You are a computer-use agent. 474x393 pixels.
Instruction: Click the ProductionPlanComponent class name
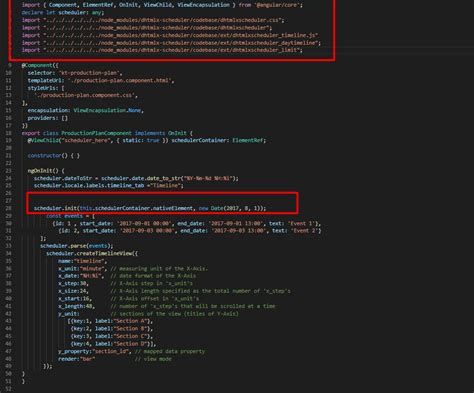96,133
